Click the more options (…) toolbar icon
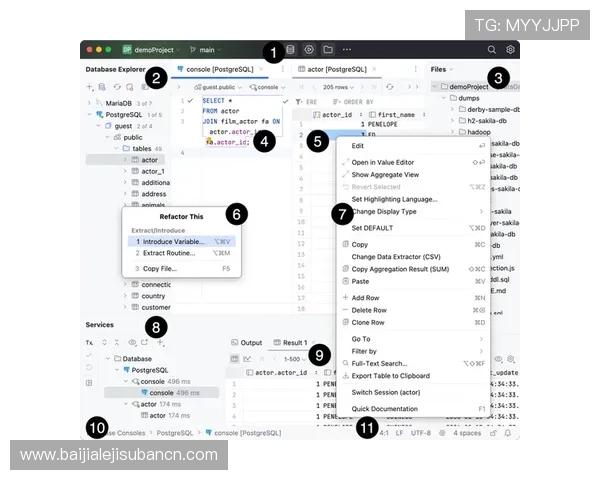The height and width of the screenshot is (480, 600). [x=347, y=49]
